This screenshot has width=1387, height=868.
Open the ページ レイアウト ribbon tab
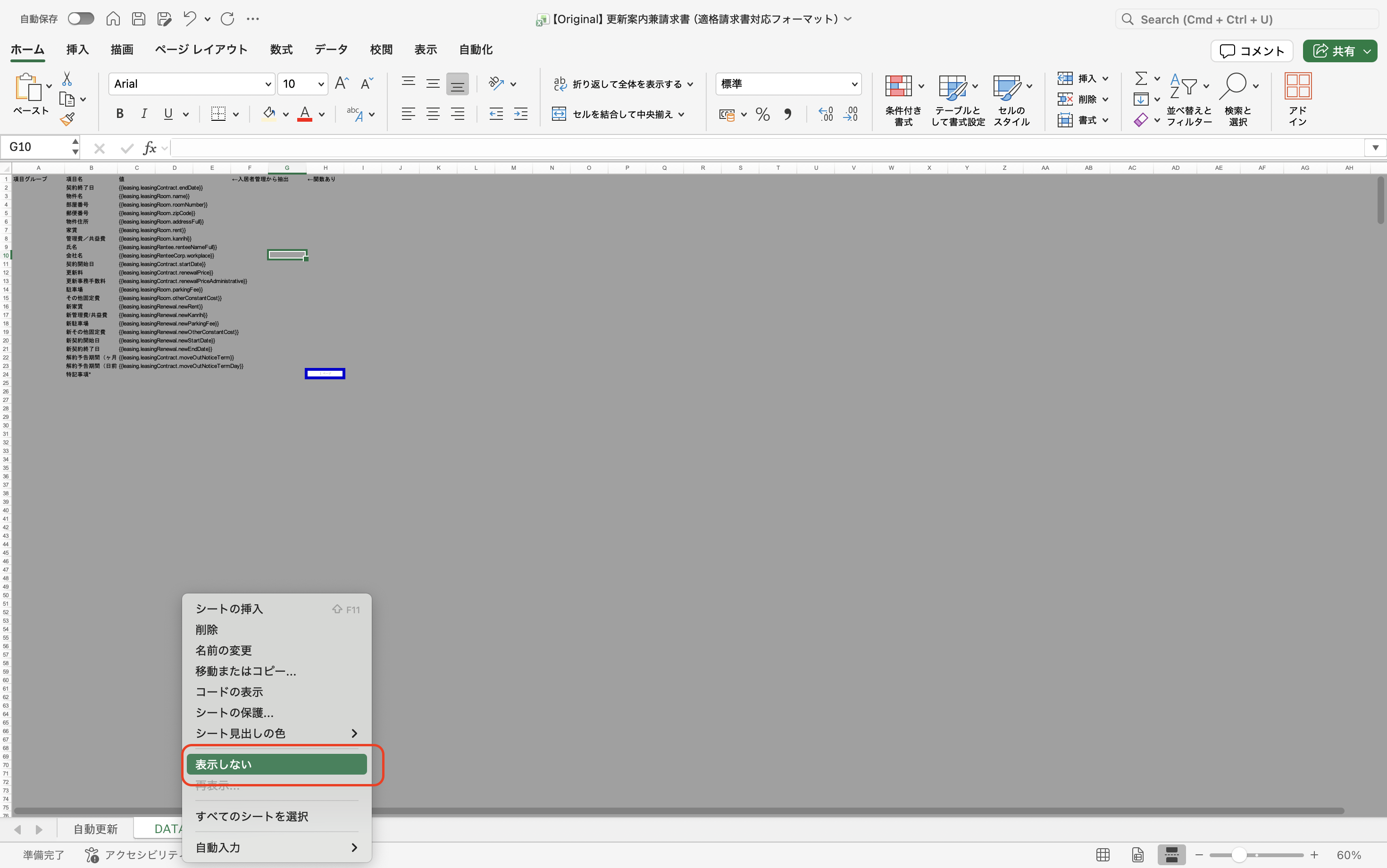point(201,50)
